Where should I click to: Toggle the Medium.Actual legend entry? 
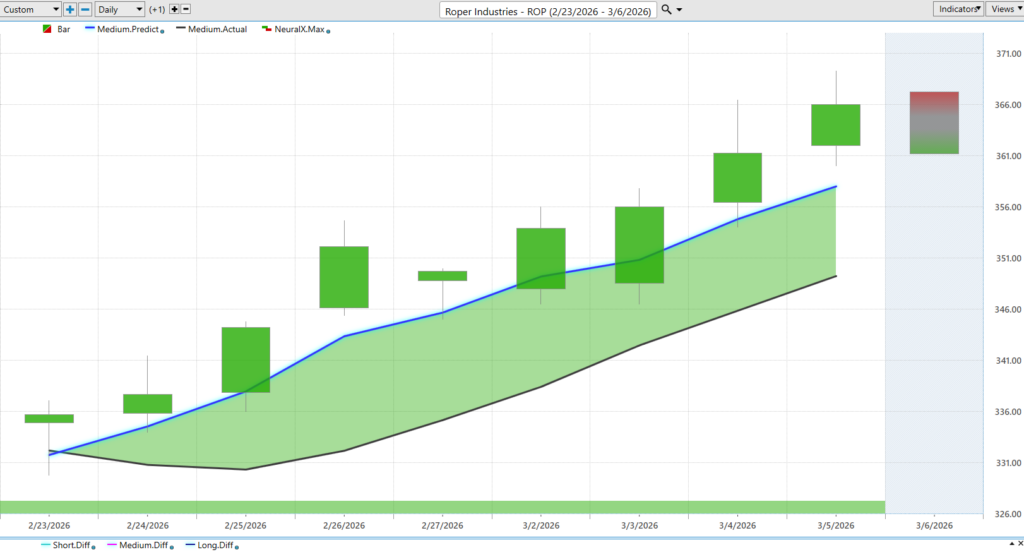(x=212, y=29)
